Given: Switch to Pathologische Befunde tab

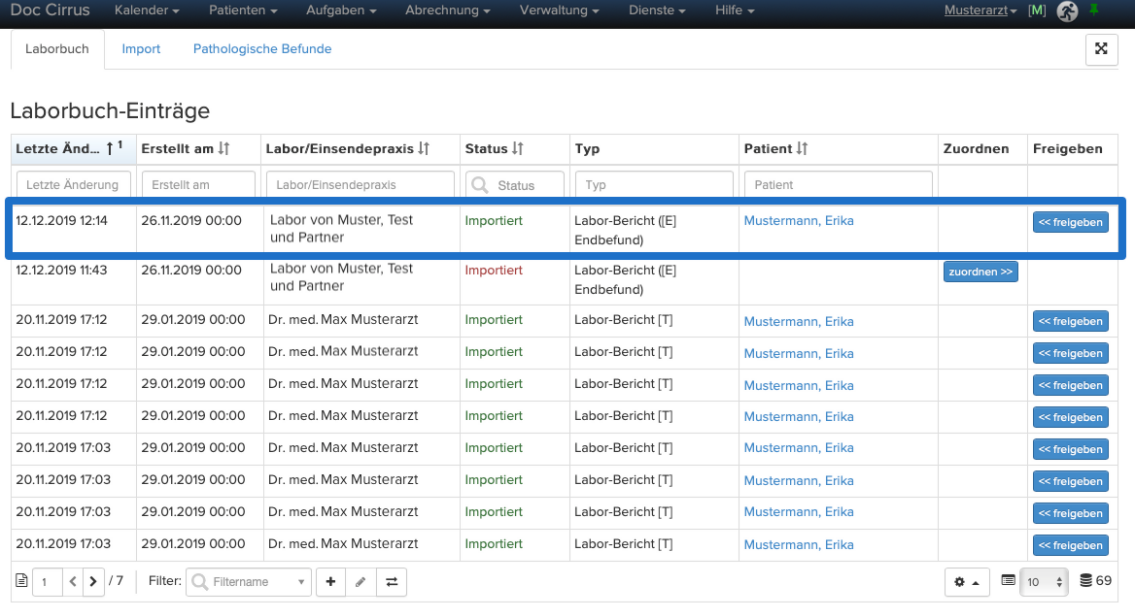Looking at the screenshot, I should click(x=262, y=49).
